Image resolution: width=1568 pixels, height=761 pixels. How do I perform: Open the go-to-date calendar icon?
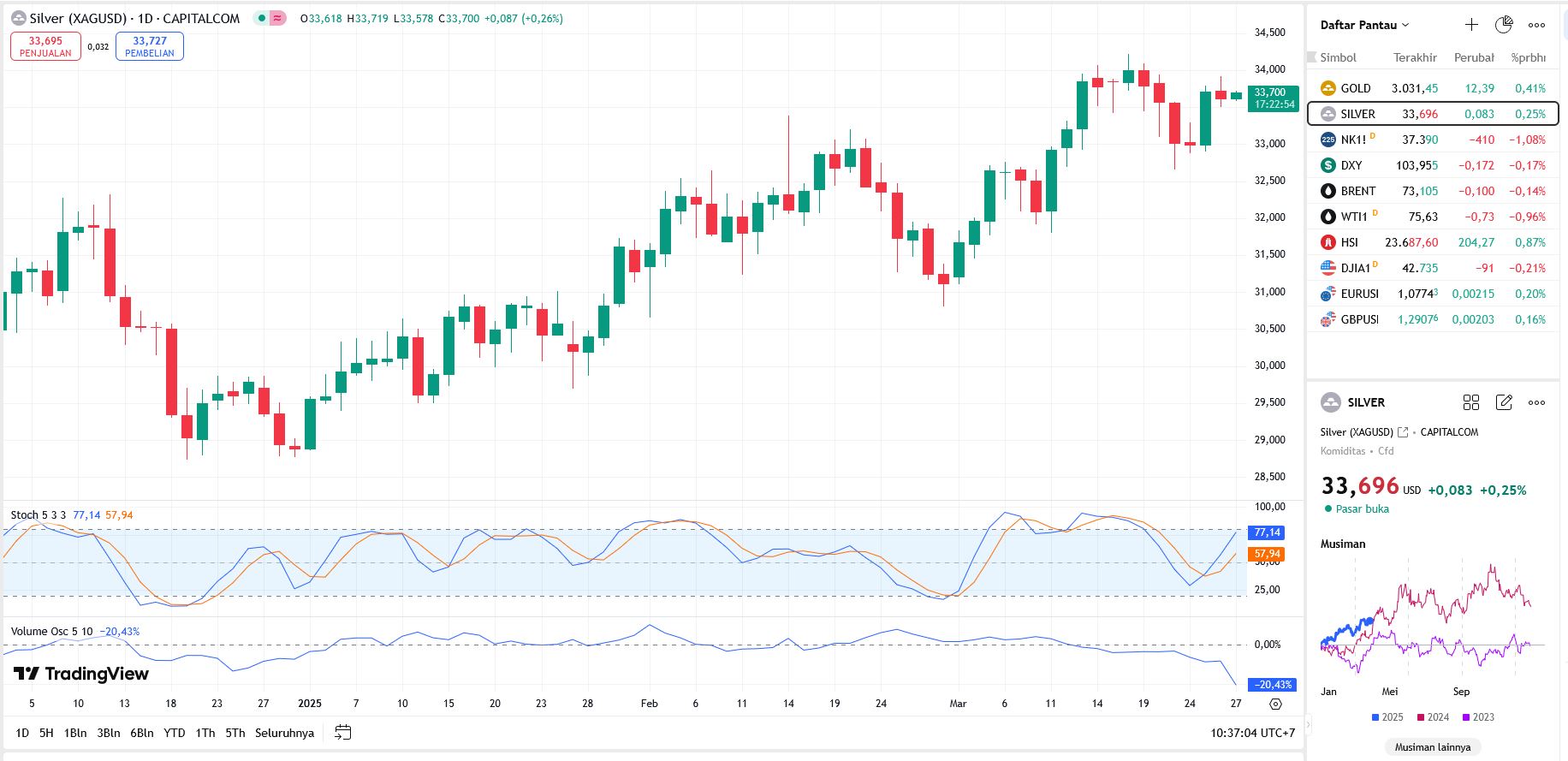(343, 733)
